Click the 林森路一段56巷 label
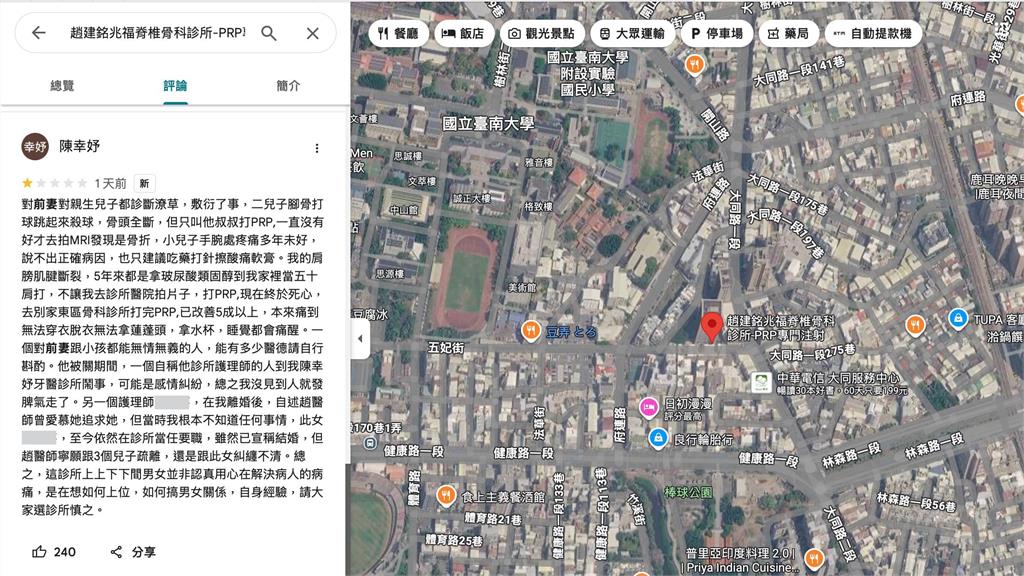1024x576 pixels. [916, 502]
